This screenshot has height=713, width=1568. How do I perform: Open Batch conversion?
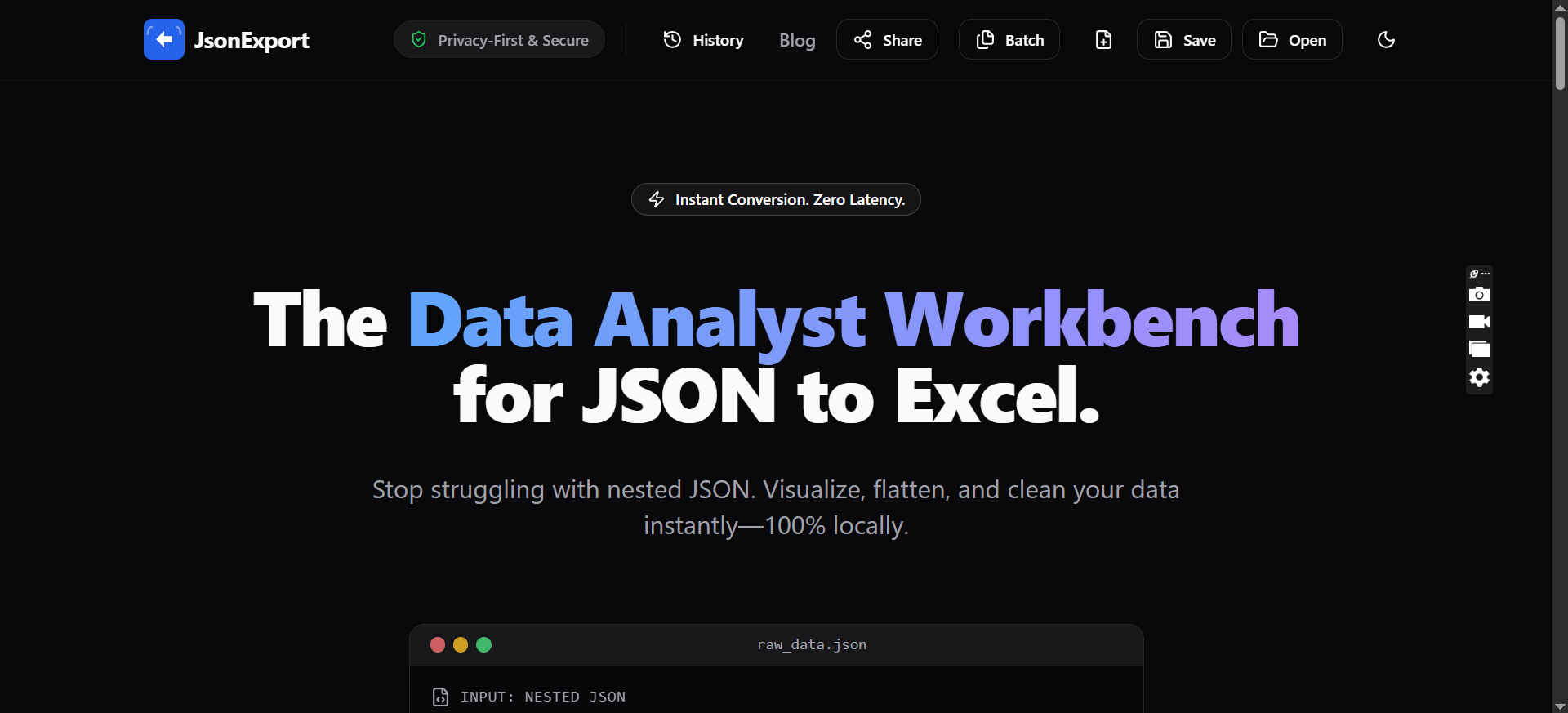[1009, 39]
